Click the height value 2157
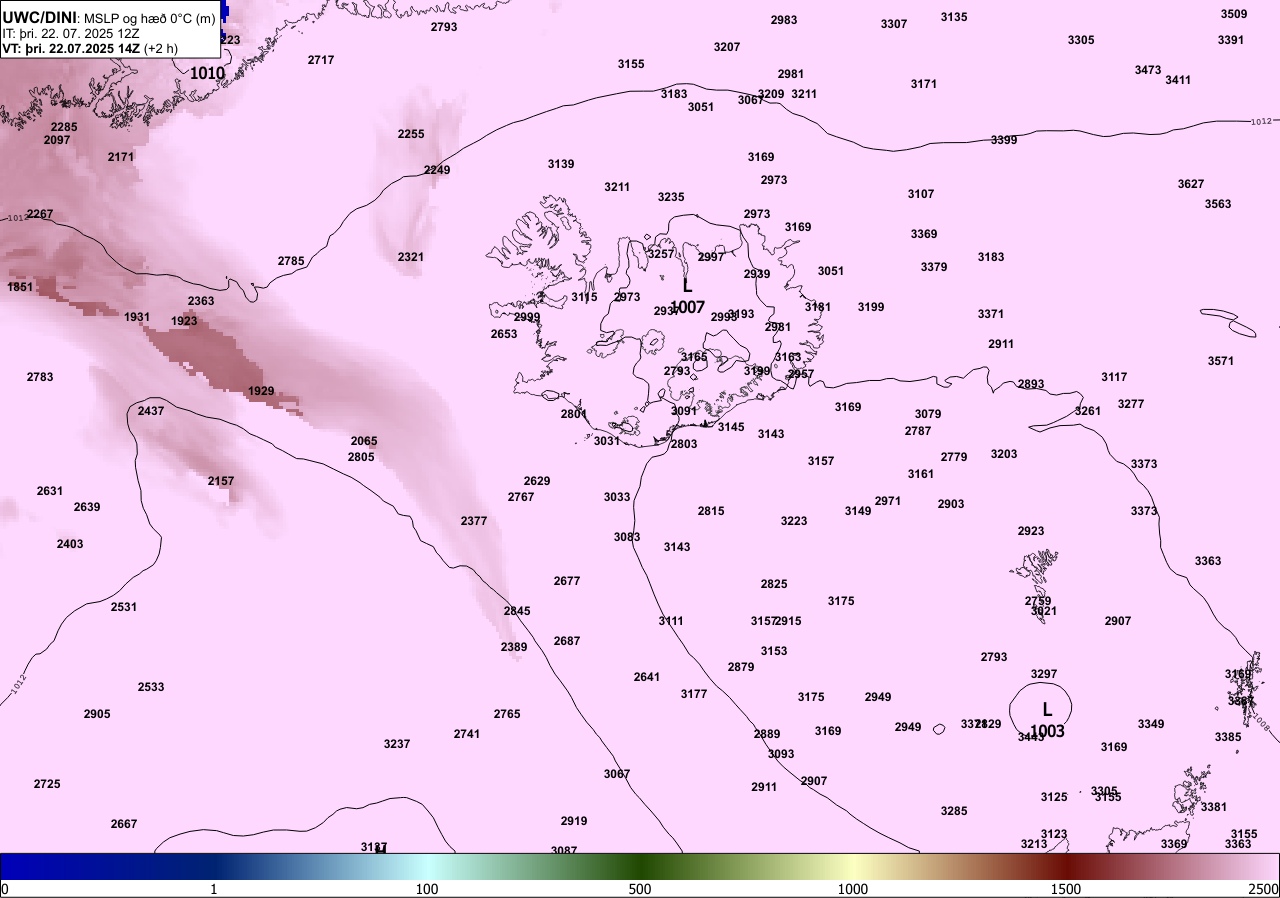The height and width of the screenshot is (898, 1280). click(x=221, y=481)
